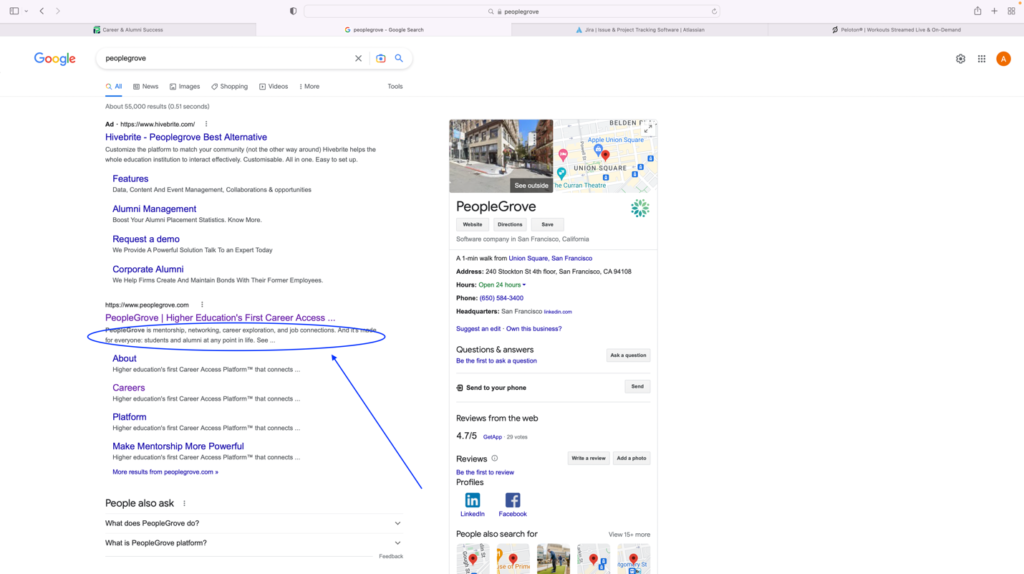The height and width of the screenshot is (574, 1024).
Task: Switch to the News results tab
Action: click(146, 86)
